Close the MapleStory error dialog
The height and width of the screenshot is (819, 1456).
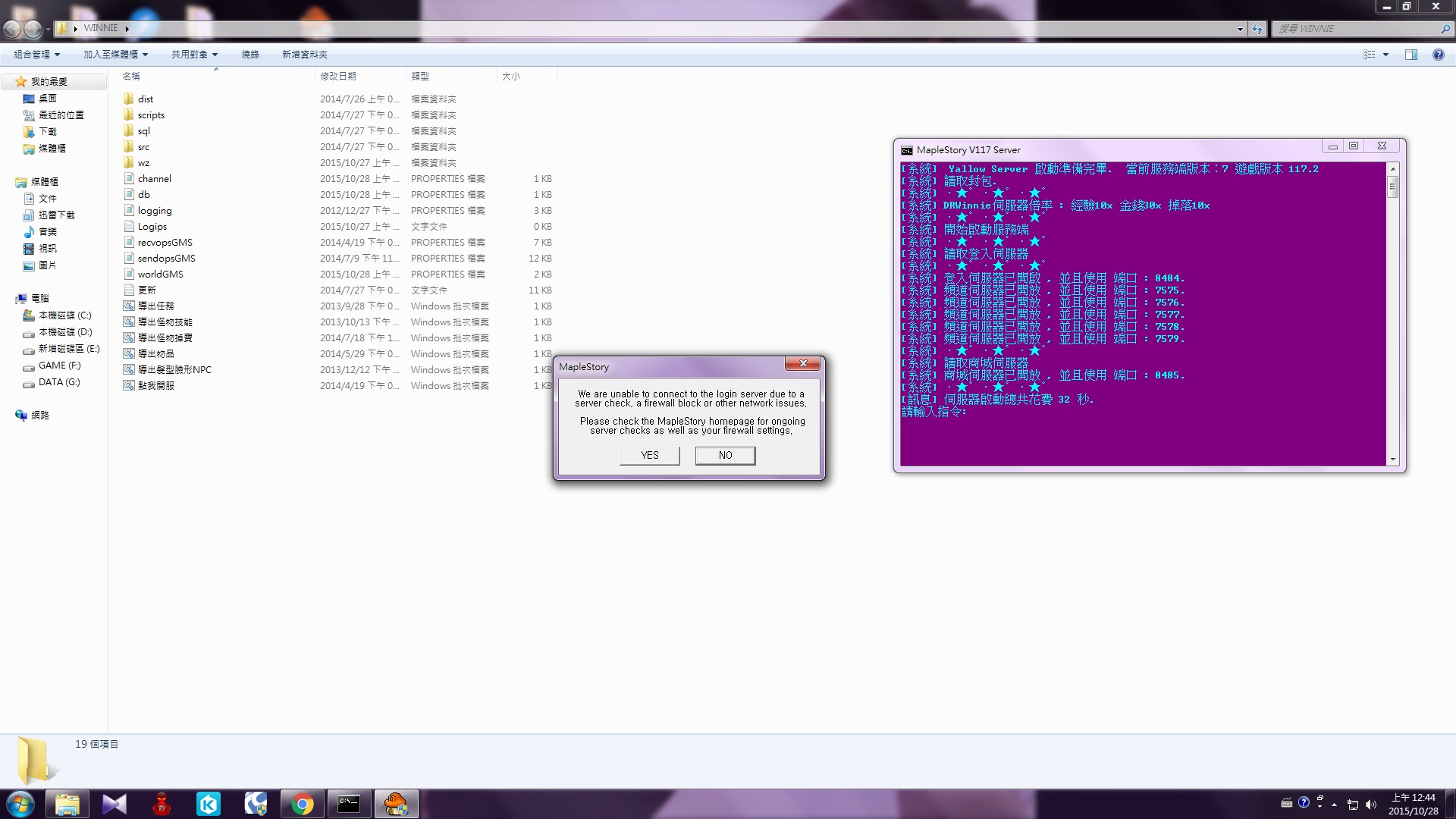[x=802, y=364]
